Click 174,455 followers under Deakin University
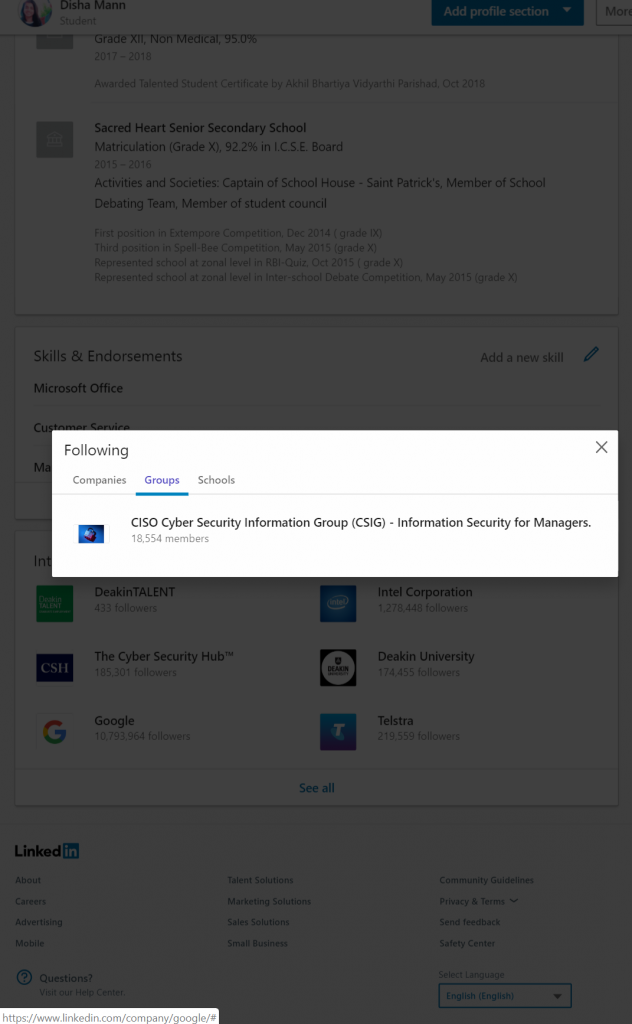The image size is (632, 1024). coord(419,672)
